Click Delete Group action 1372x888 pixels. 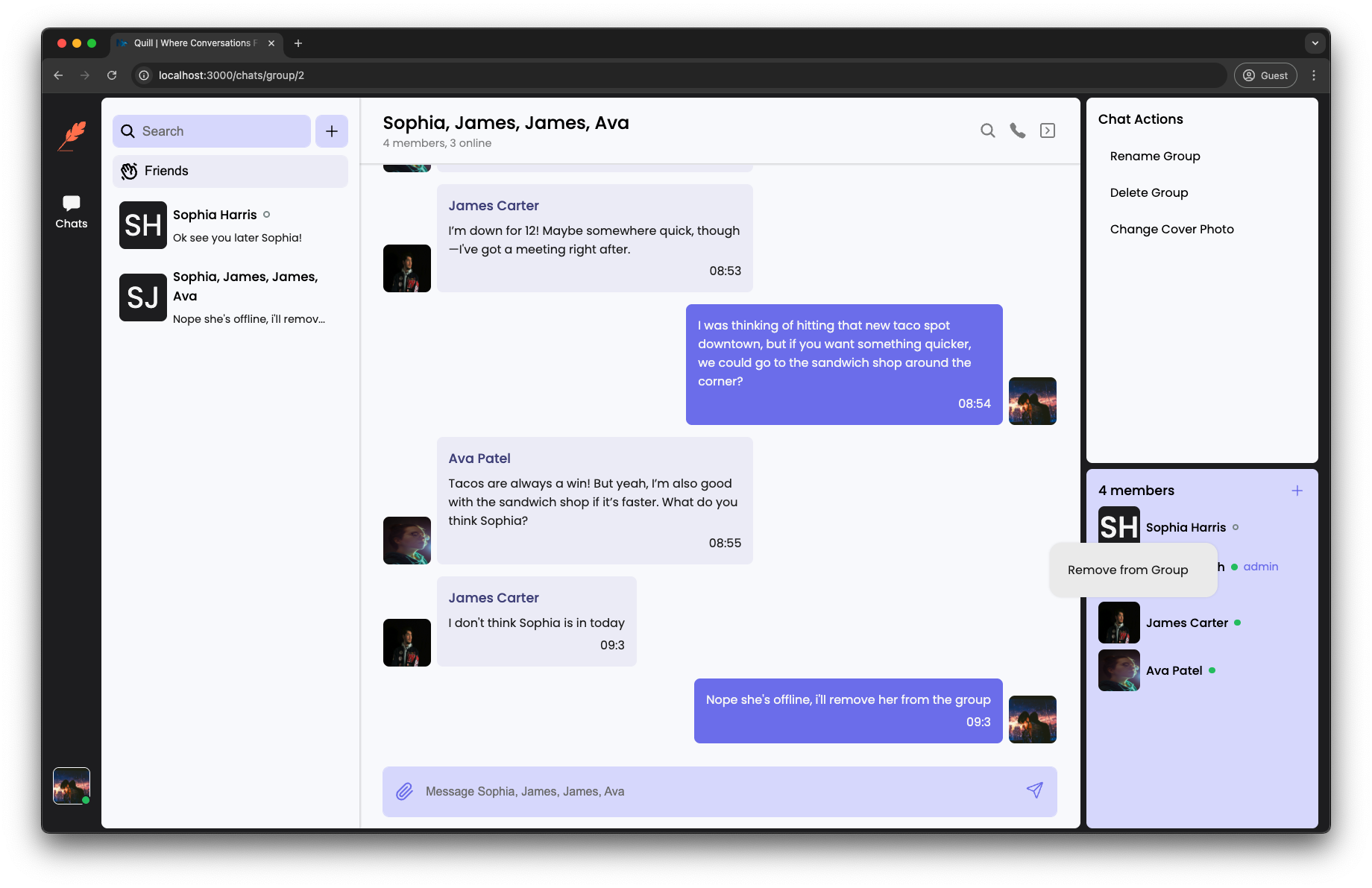pyautogui.click(x=1148, y=192)
